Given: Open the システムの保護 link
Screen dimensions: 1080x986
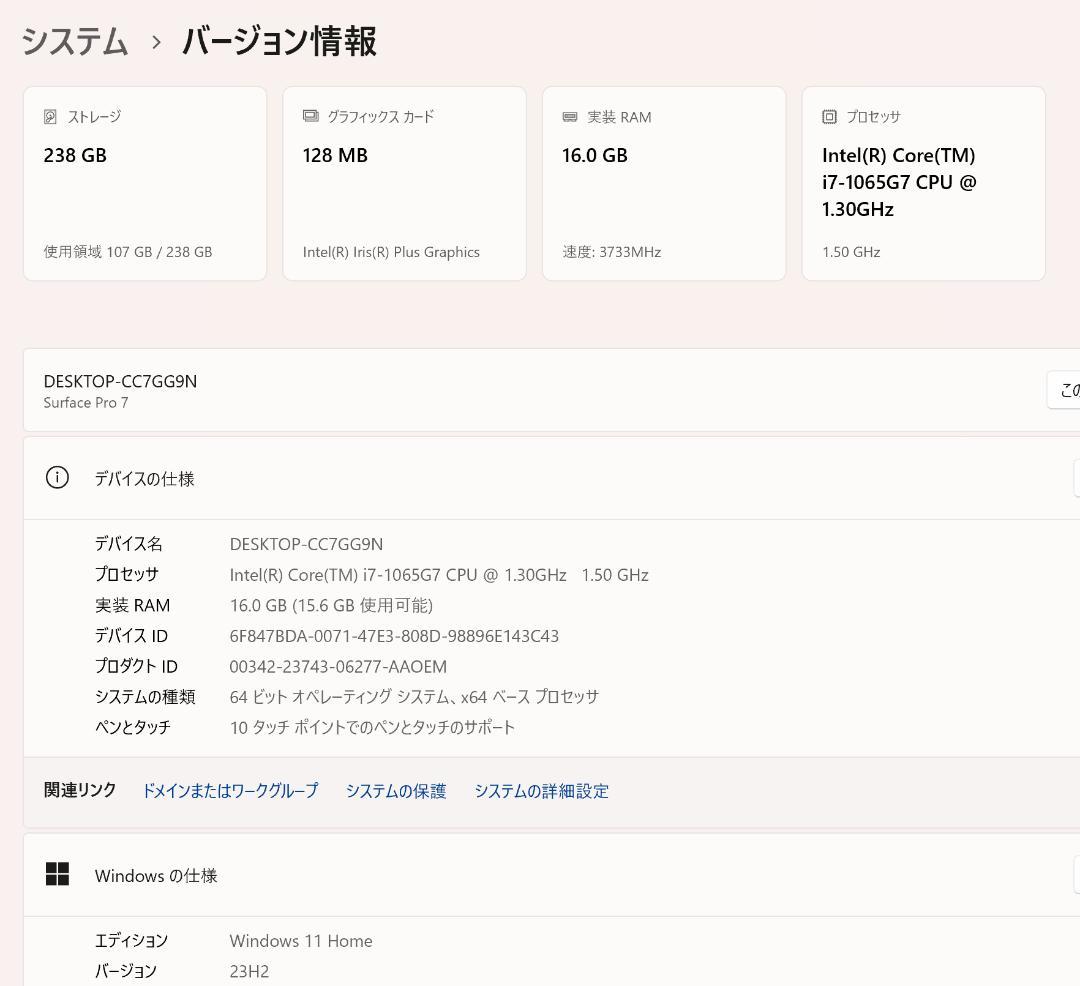Looking at the screenshot, I should [x=396, y=790].
